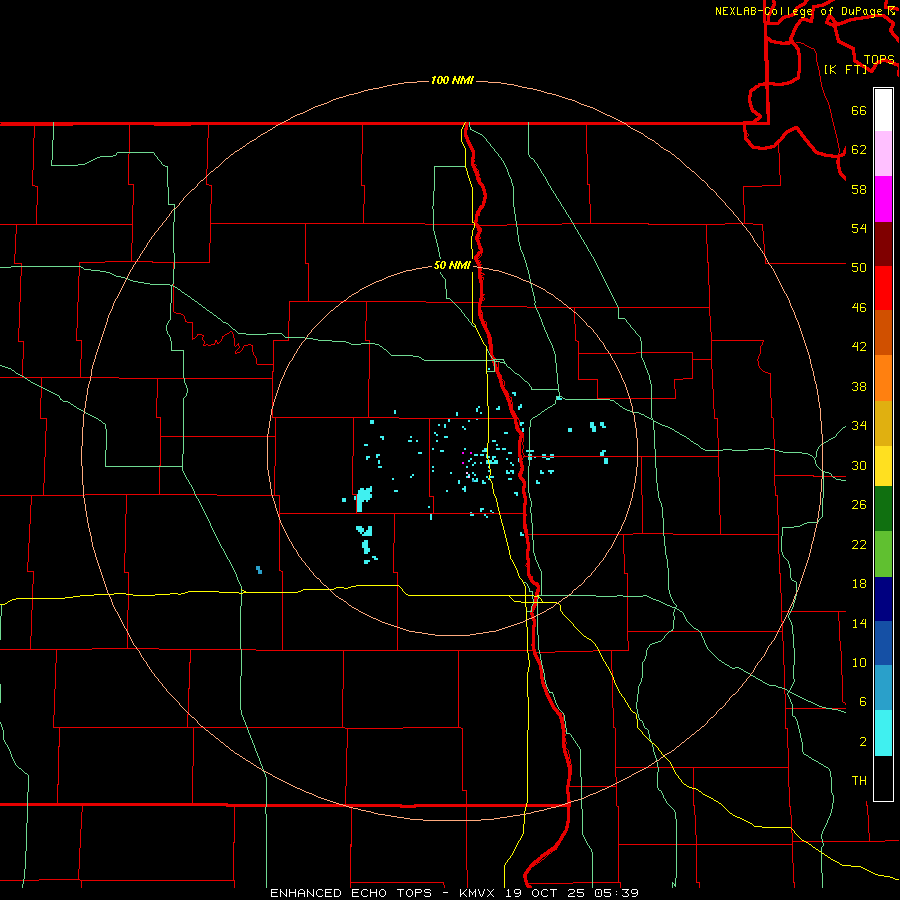
Task: Click the 'NEXLAB-College of DuPage' header text
Action: click(801, 11)
